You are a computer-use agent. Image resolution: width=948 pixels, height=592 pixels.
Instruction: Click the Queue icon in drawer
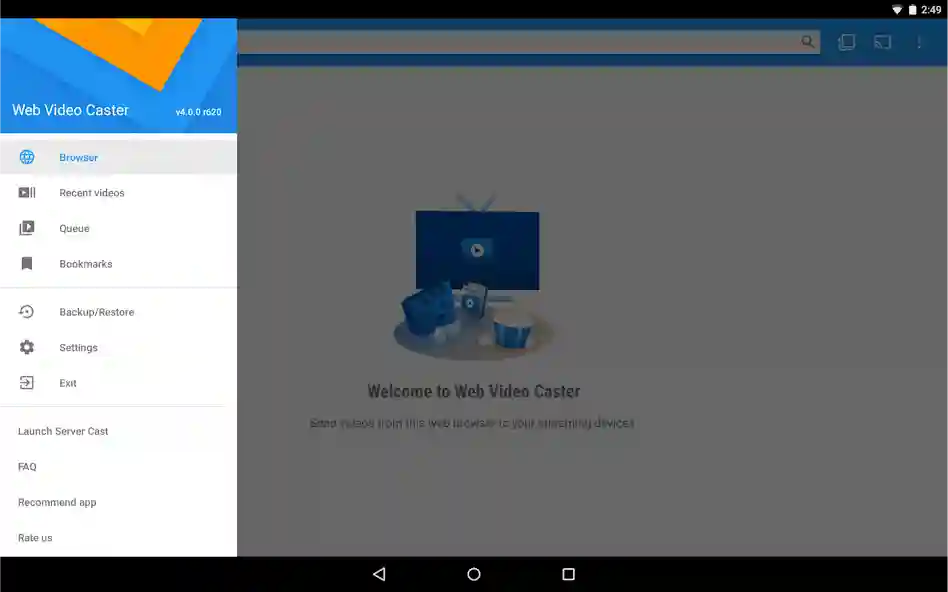27,228
